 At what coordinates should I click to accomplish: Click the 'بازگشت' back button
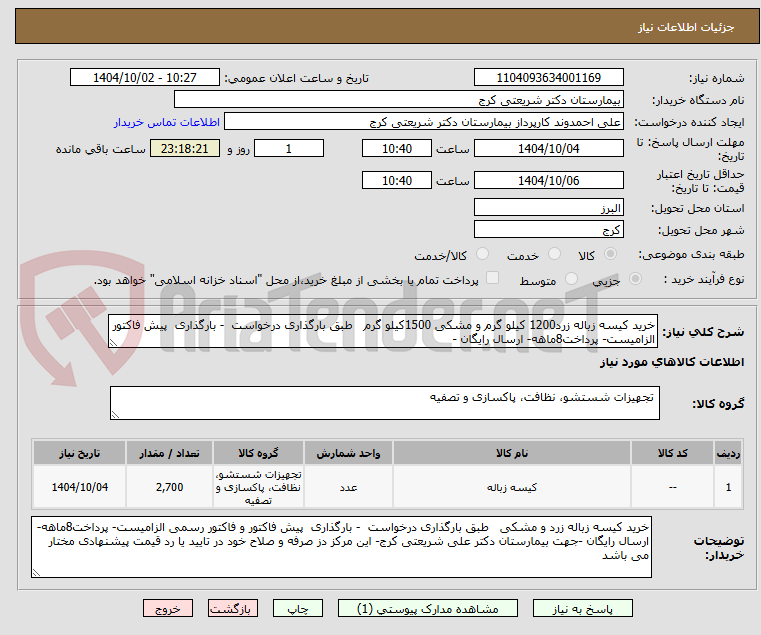[x=233, y=608]
